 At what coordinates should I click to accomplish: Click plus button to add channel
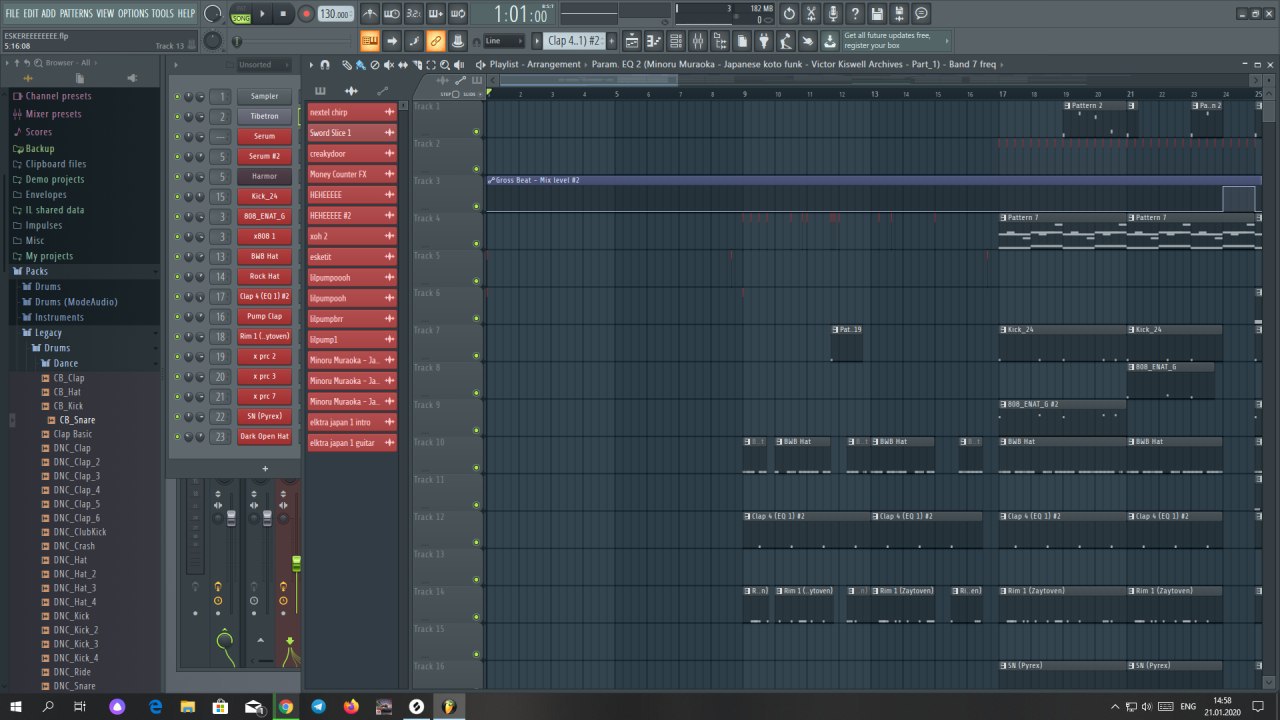[265, 468]
